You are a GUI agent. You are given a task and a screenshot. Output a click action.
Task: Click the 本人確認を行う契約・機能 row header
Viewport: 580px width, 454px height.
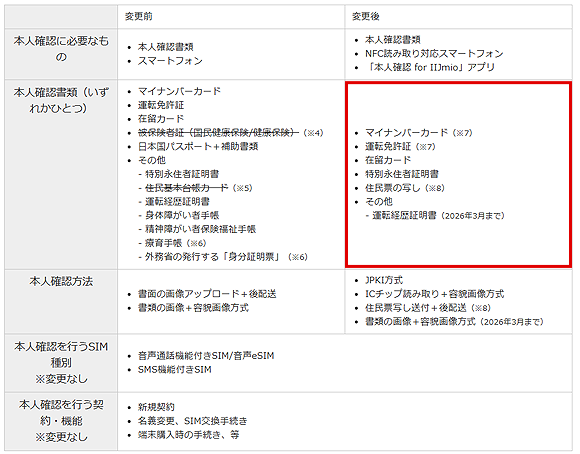click(61, 421)
